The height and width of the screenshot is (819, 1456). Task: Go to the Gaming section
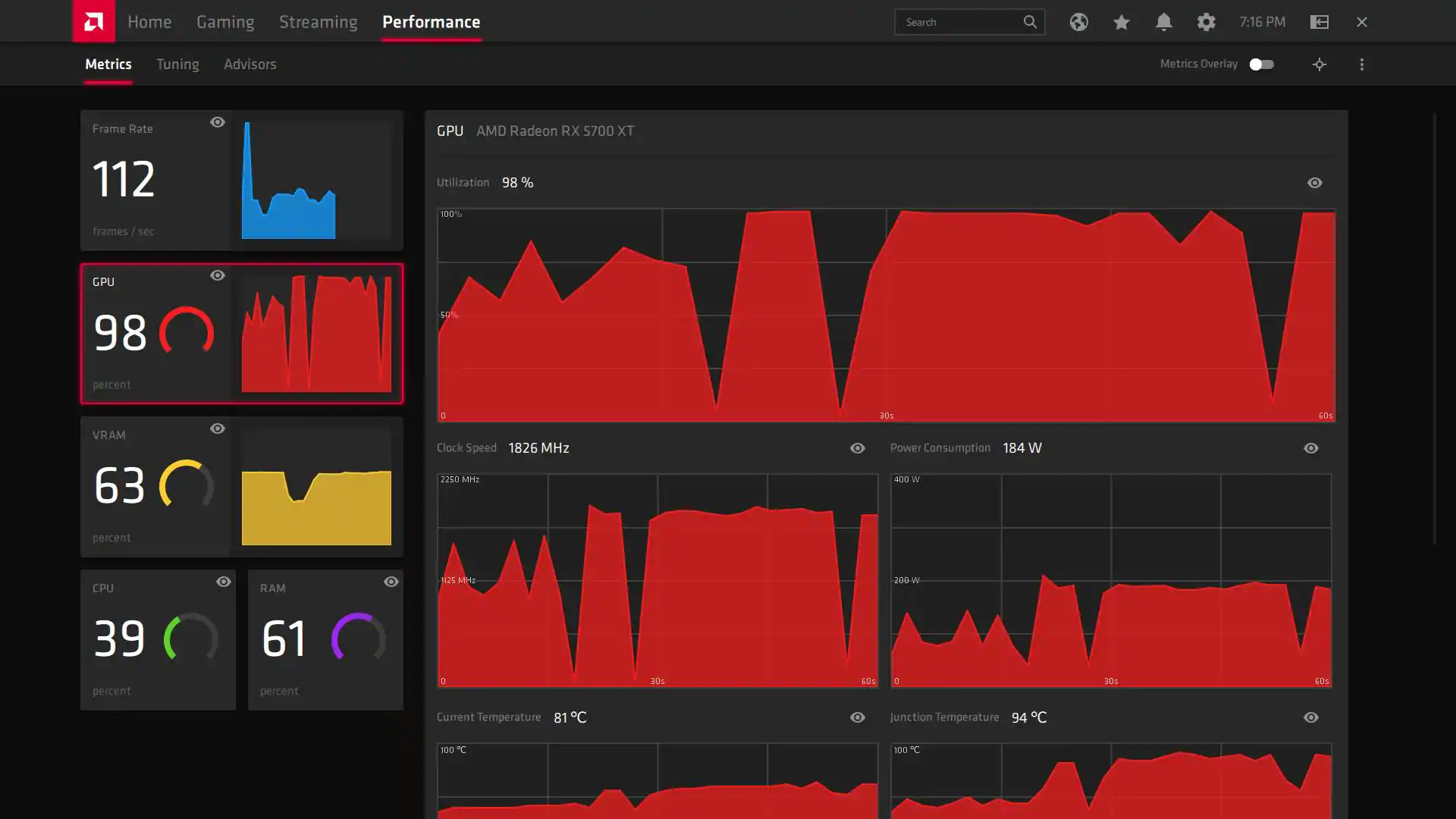(225, 22)
